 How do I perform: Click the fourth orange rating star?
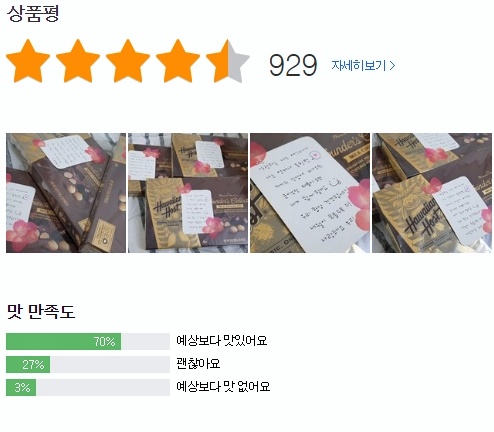pyautogui.click(x=178, y=61)
